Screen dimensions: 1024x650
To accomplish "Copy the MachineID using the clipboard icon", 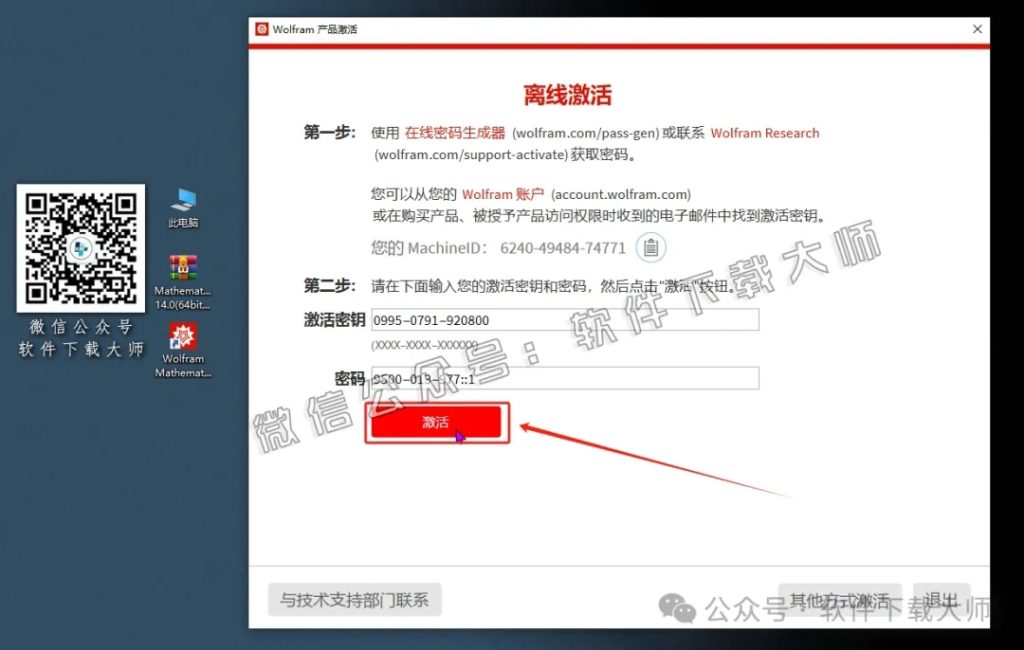I will (651, 247).
